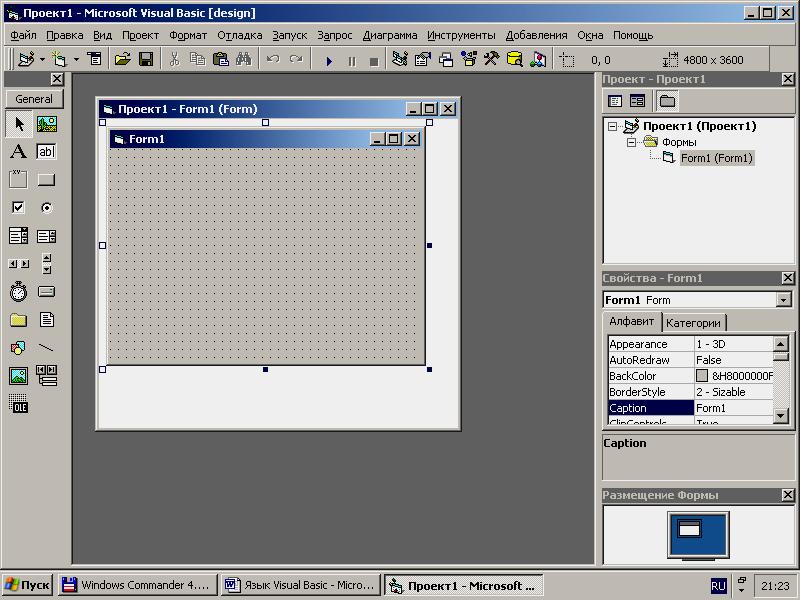
Task: Select the DriveListBox control tool
Action: coord(46,292)
